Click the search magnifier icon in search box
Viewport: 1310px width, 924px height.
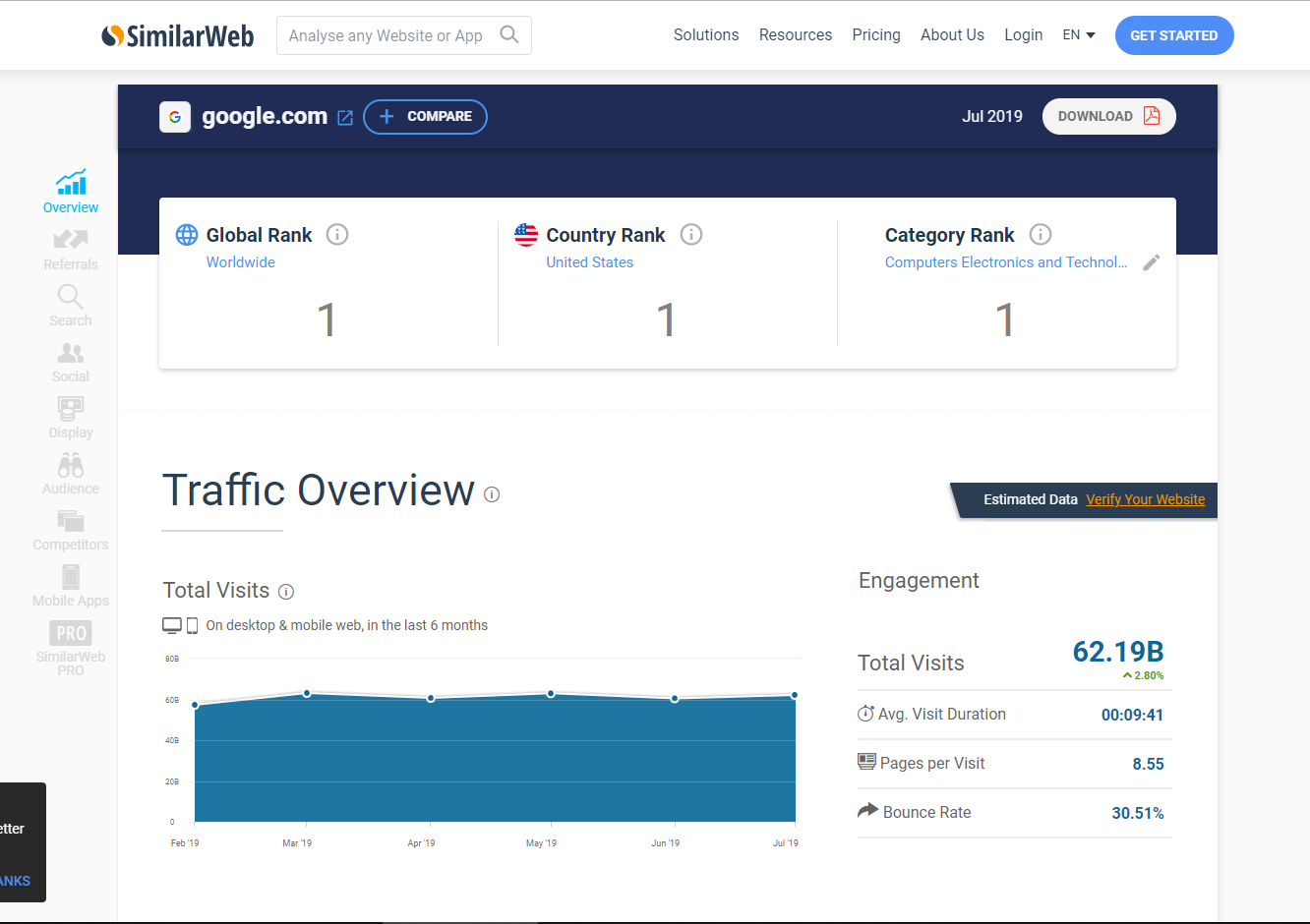click(508, 34)
